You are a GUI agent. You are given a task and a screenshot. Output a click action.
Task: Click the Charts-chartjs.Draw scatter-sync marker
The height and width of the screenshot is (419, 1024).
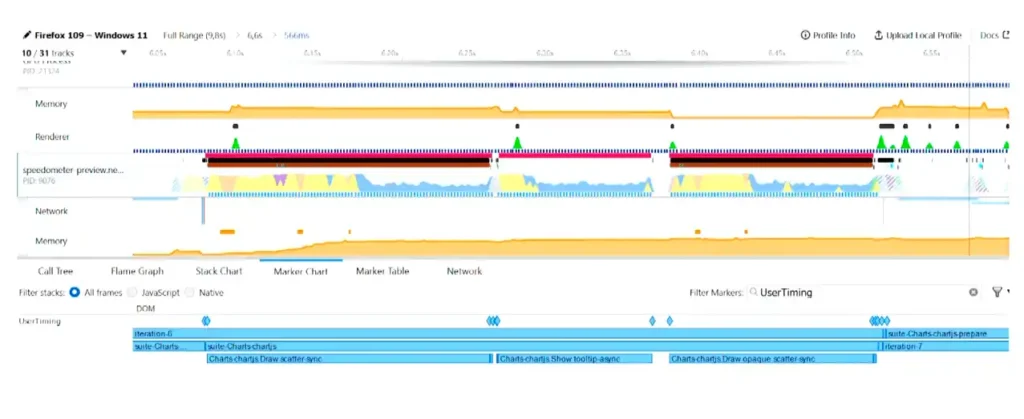pyautogui.click(x=349, y=359)
